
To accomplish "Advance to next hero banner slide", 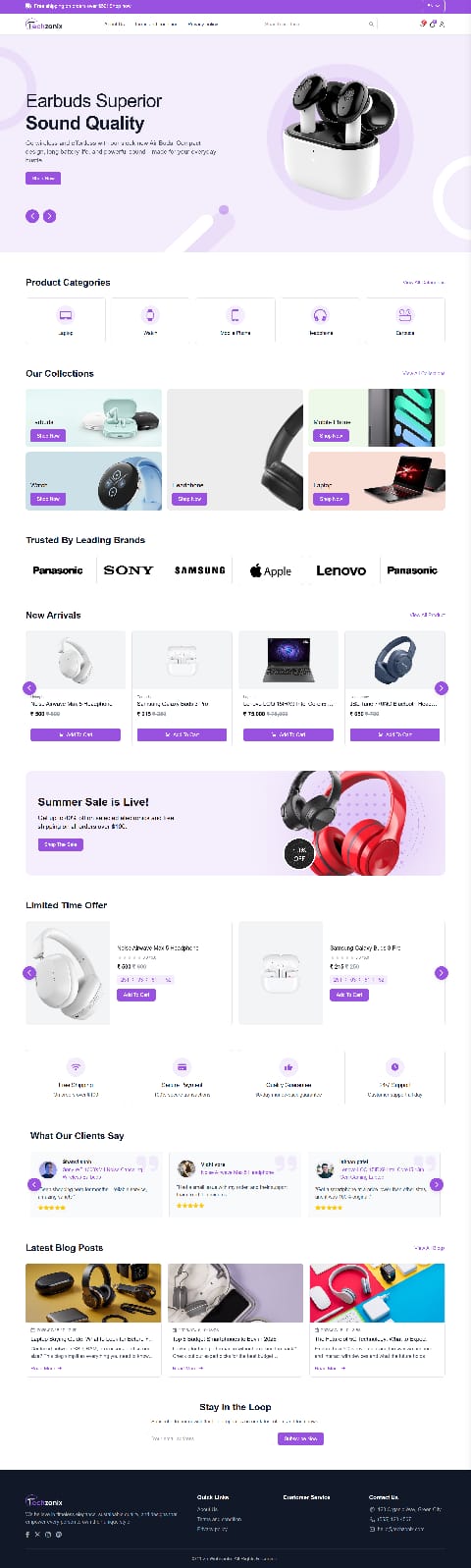I will click(x=49, y=216).
